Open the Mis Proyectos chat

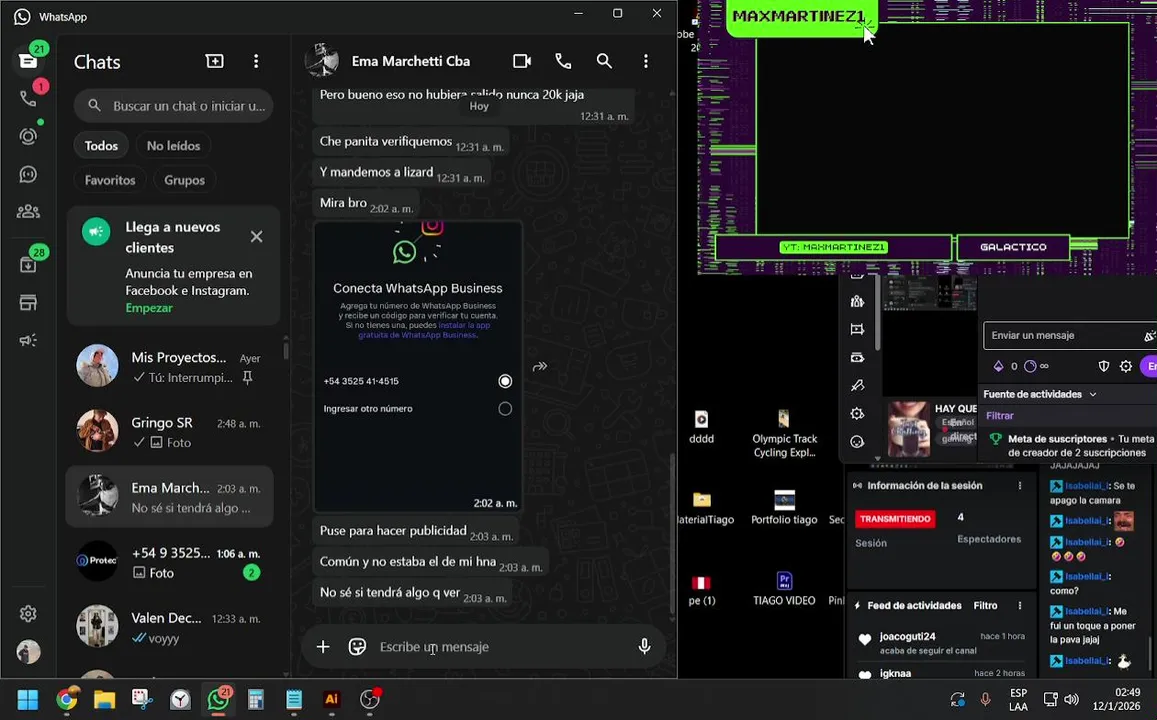point(170,366)
